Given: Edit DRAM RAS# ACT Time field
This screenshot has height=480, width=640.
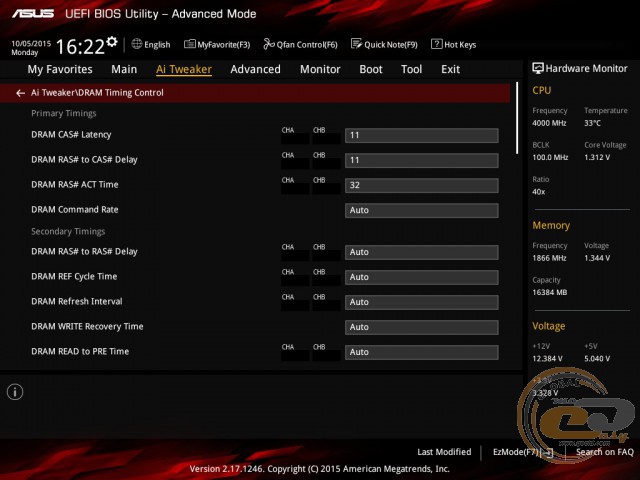Looking at the screenshot, I should tap(422, 185).
